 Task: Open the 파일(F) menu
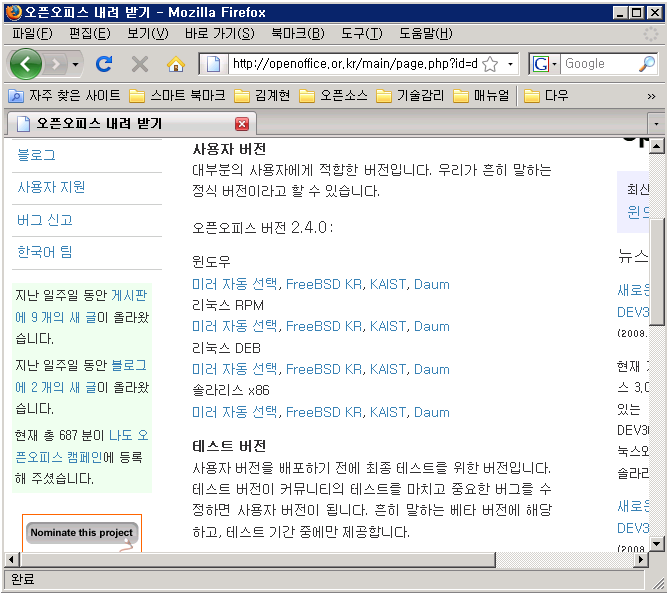[x=32, y=33]
